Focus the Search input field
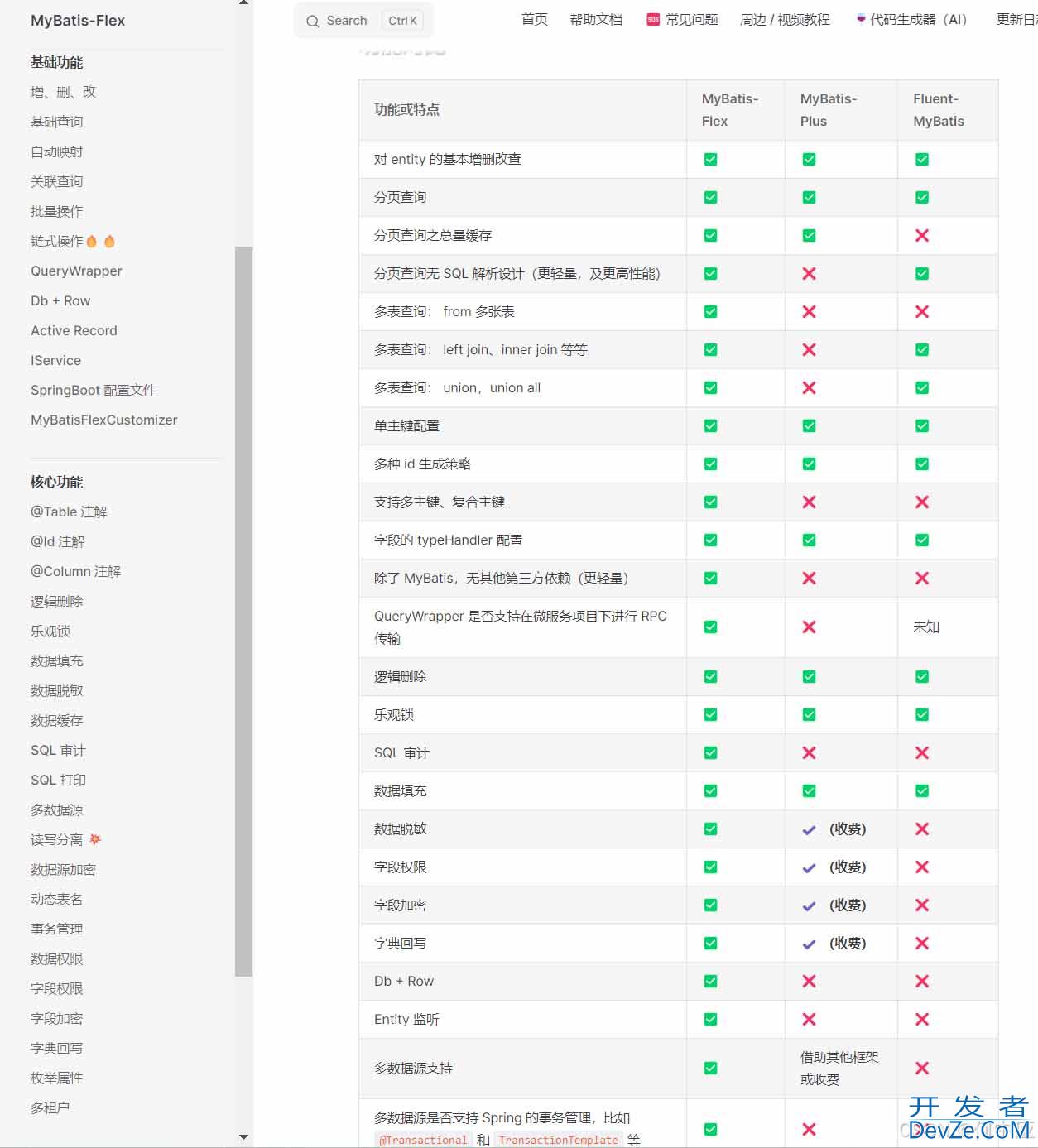 [363, 21]
